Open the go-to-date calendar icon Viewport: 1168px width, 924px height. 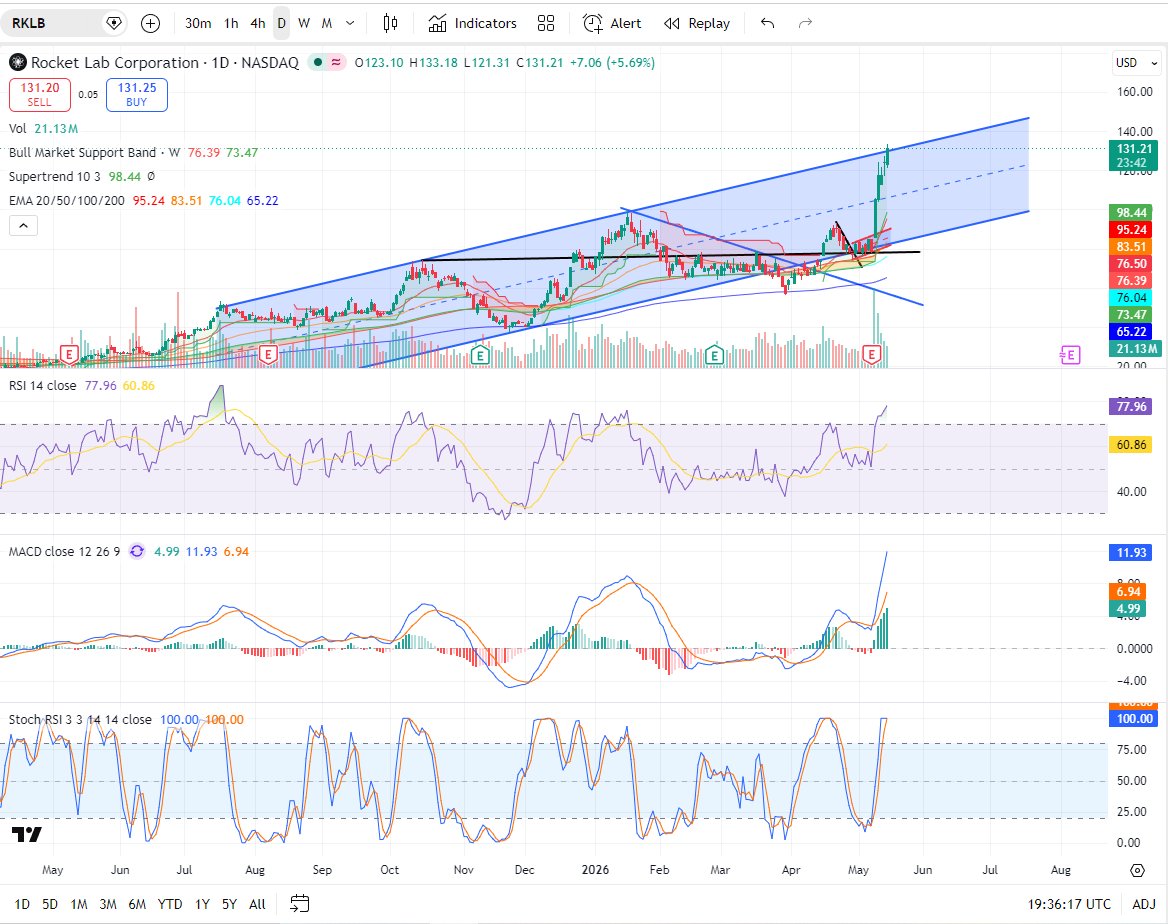tap(299, 904)
